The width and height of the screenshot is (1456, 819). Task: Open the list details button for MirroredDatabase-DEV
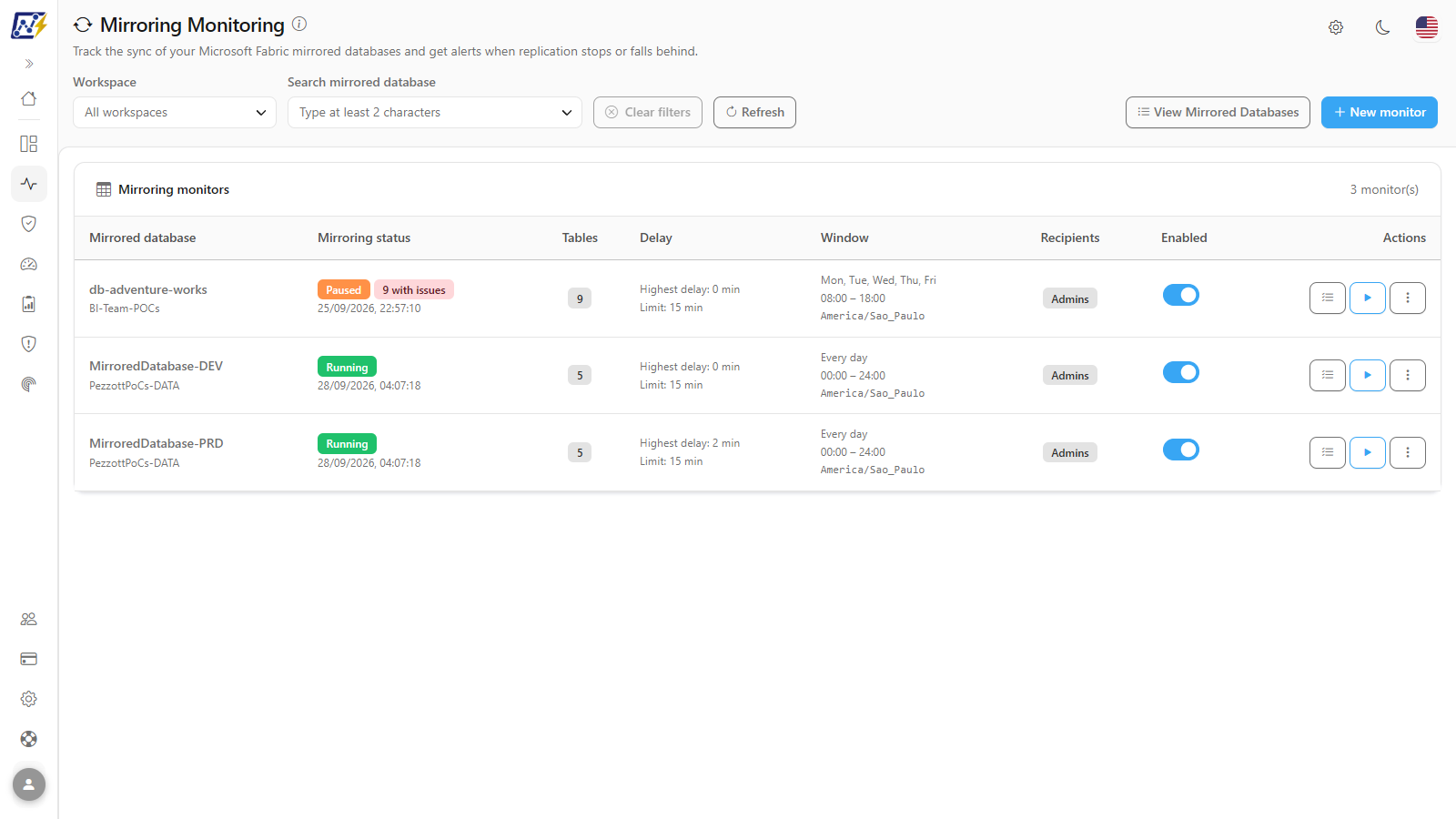[x=1328, y=375]
